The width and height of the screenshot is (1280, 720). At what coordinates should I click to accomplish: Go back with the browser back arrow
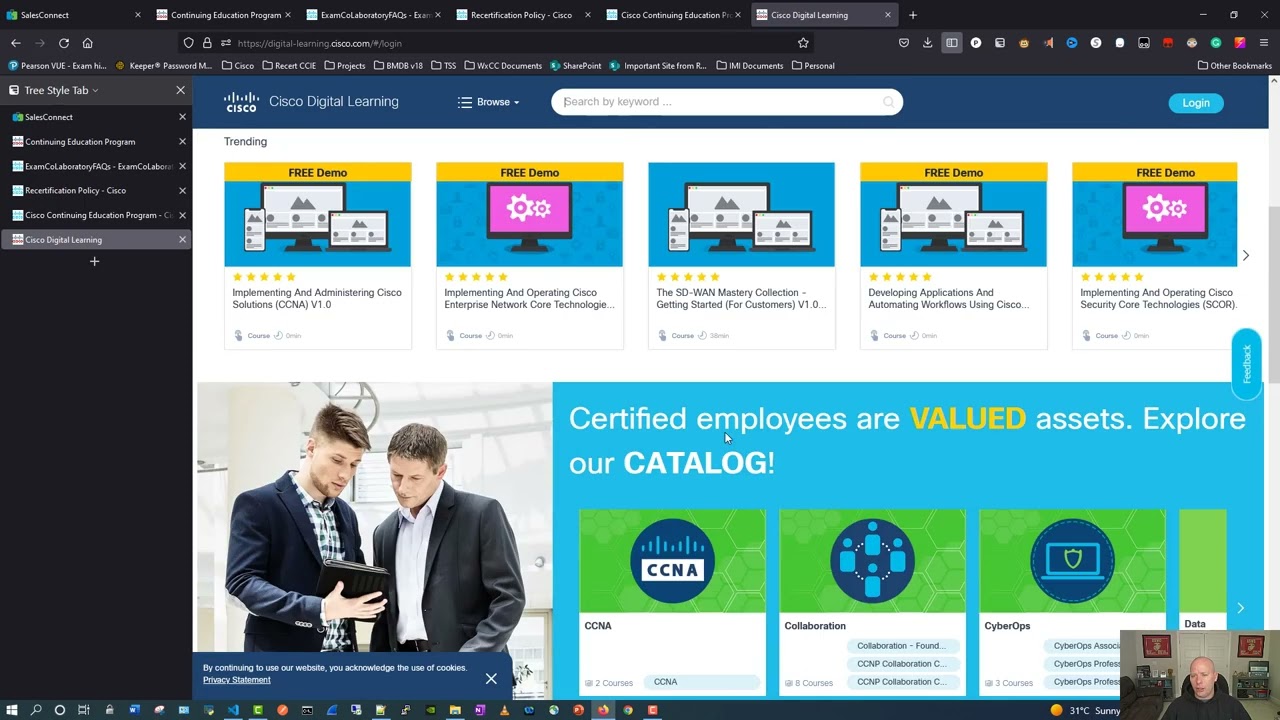point(16,43)
